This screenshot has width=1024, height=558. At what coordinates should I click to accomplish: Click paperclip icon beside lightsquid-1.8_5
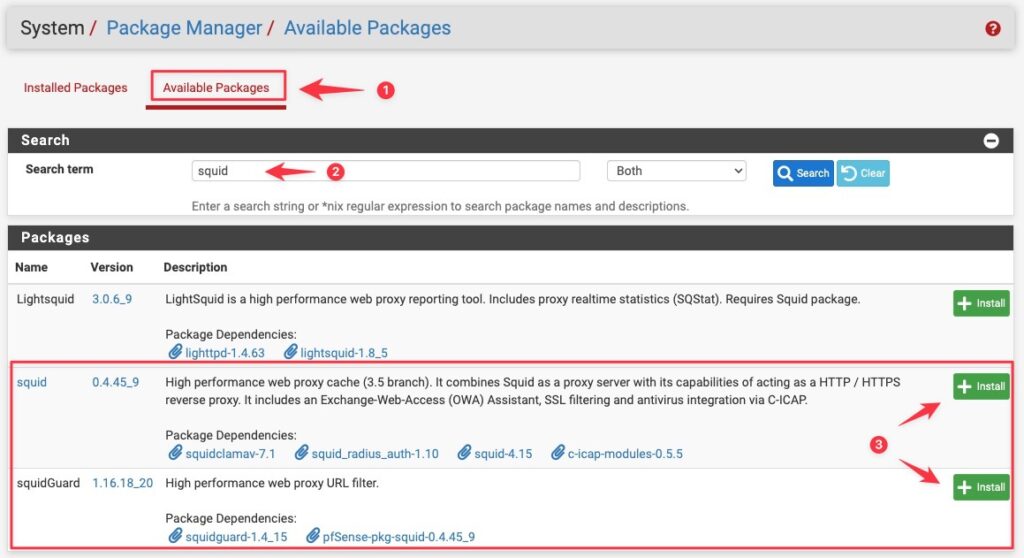[x=290, y=352]
